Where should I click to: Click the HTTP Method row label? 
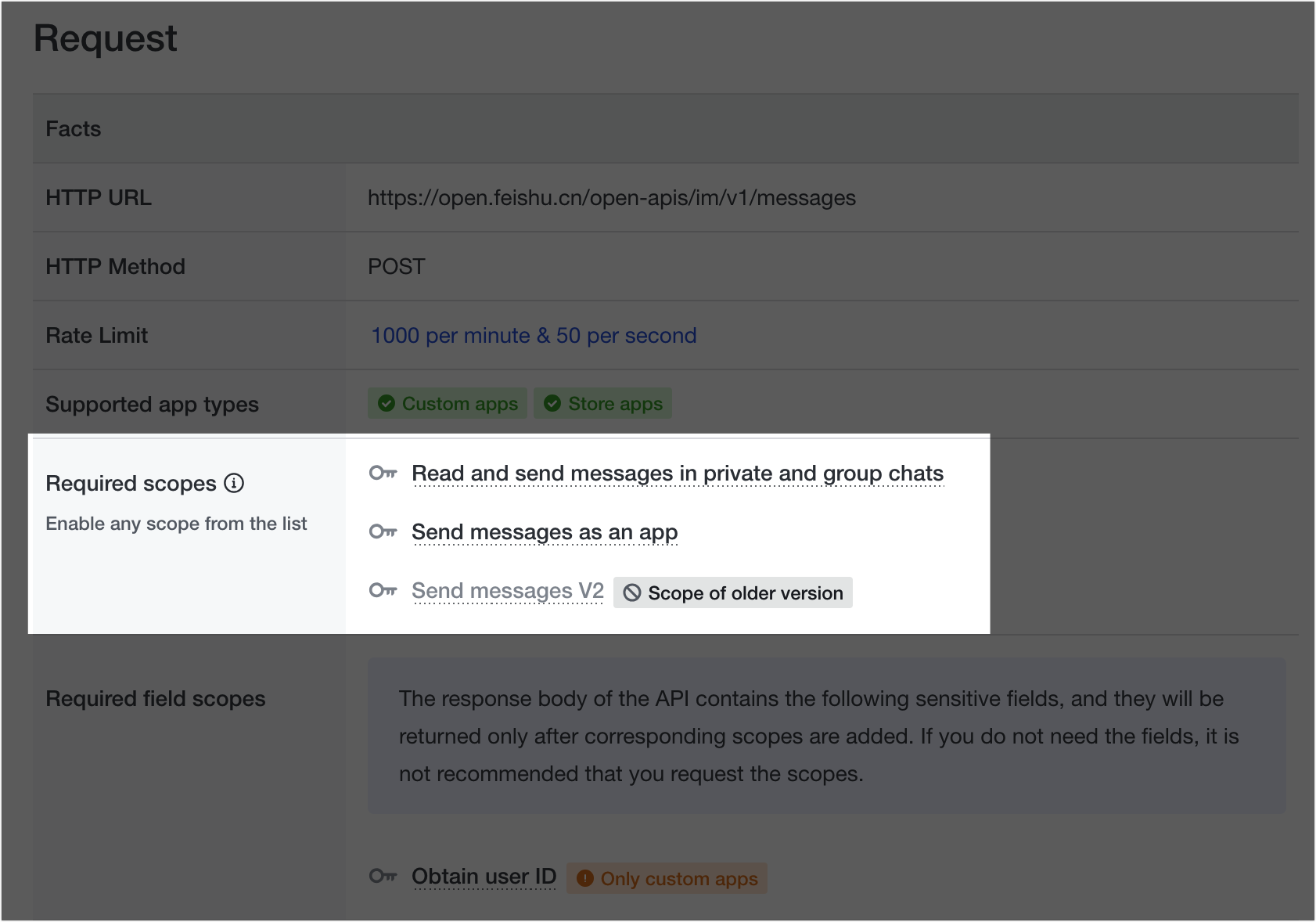coord(115,267)
